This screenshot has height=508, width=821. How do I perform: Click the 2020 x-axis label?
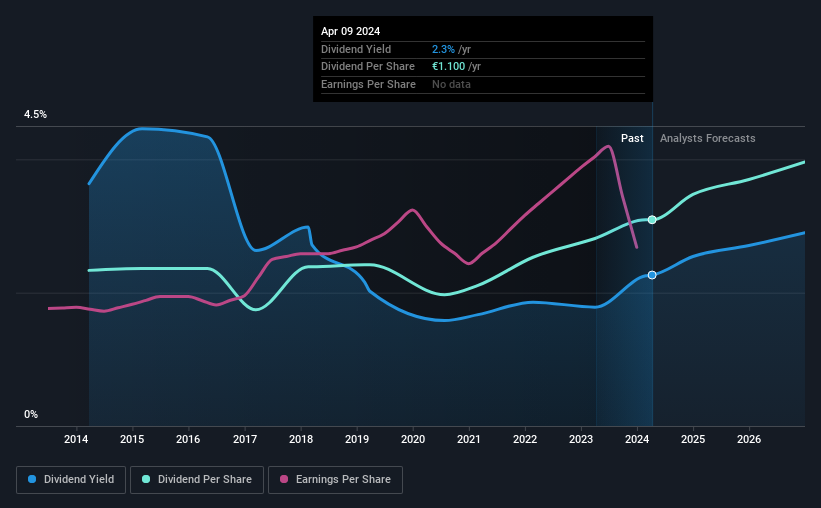tap(413, 439)
